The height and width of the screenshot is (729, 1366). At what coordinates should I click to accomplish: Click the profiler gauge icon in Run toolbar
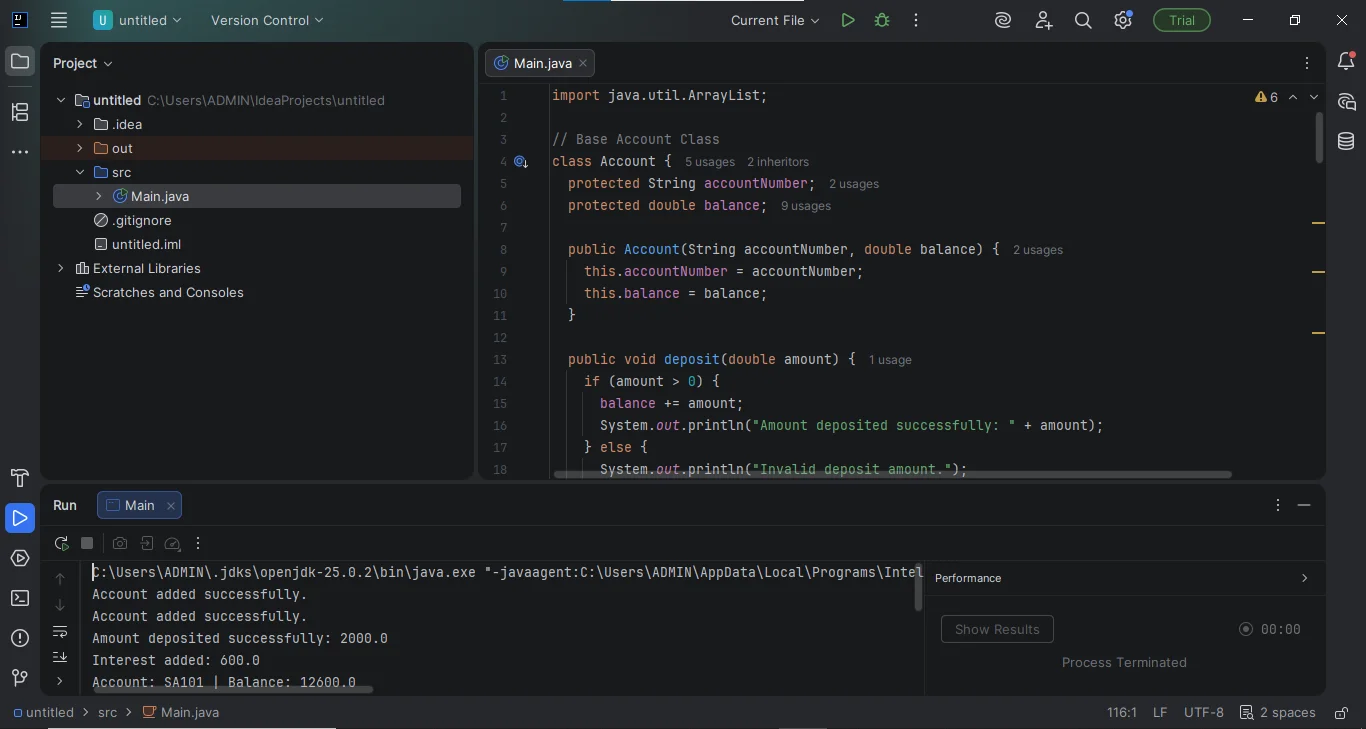[x=172, y=543]
